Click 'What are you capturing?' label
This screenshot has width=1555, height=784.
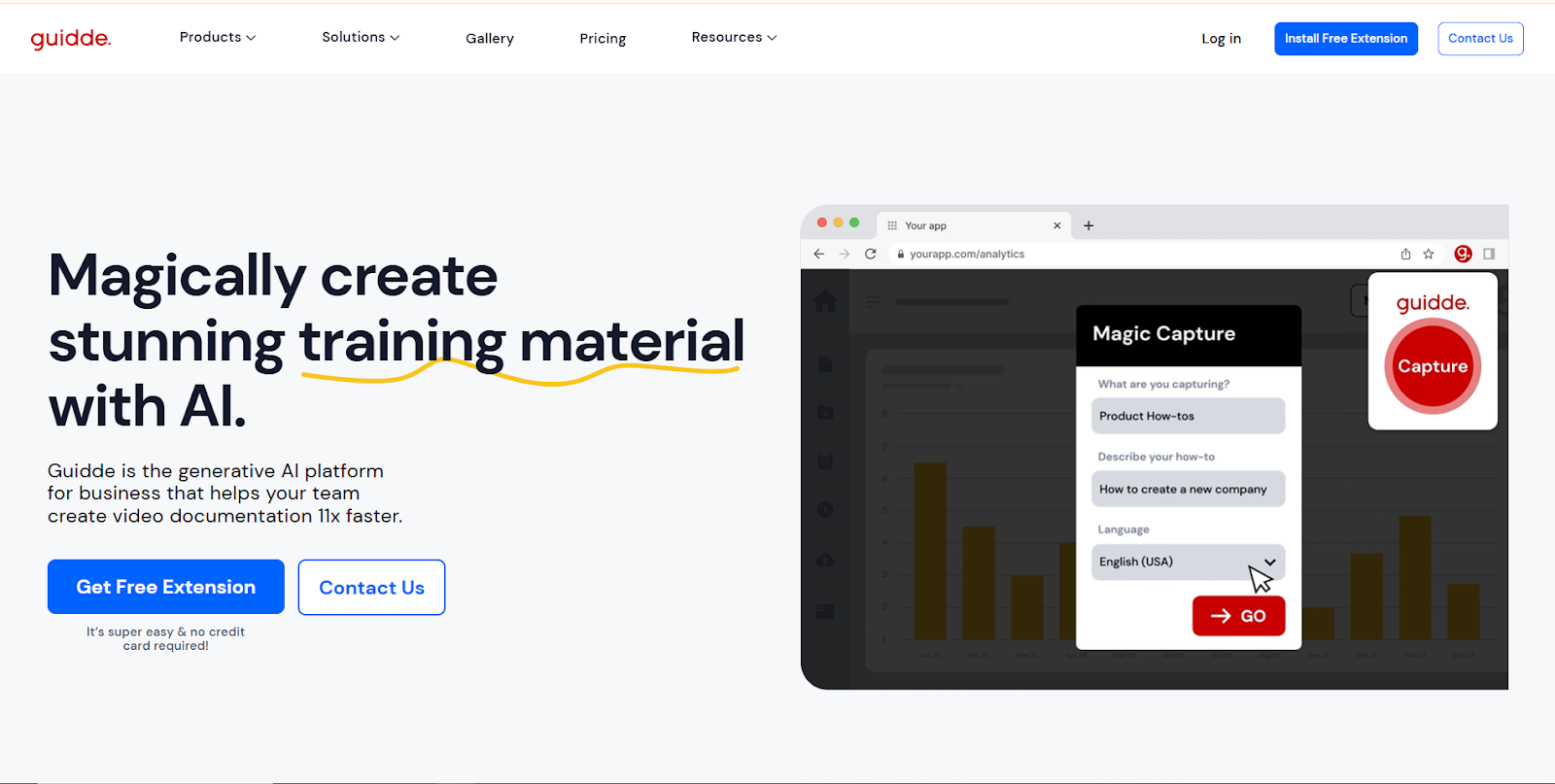coord(1163,384)
